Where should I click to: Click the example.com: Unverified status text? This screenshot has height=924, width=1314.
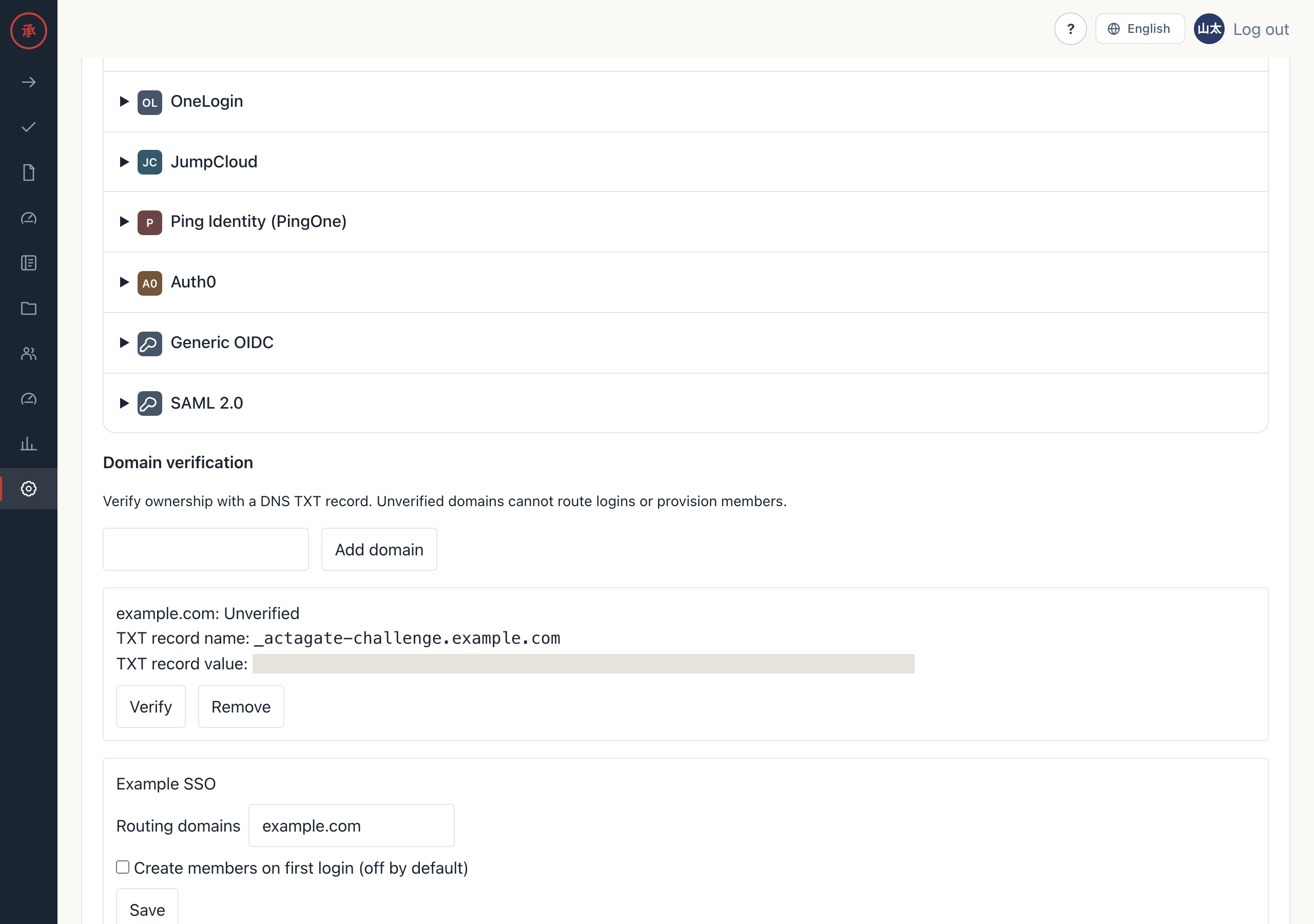[208, 614]
